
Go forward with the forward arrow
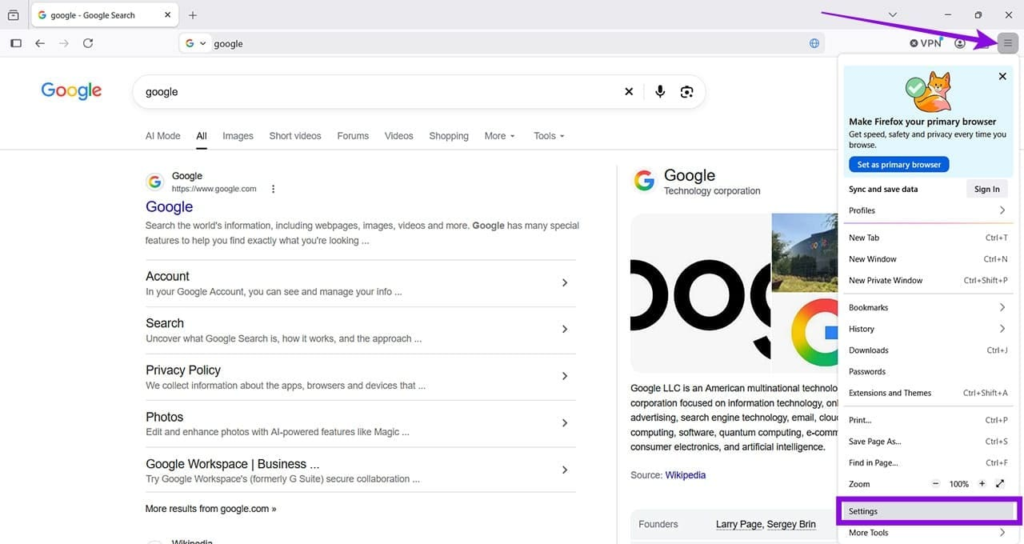pos(63,43)
